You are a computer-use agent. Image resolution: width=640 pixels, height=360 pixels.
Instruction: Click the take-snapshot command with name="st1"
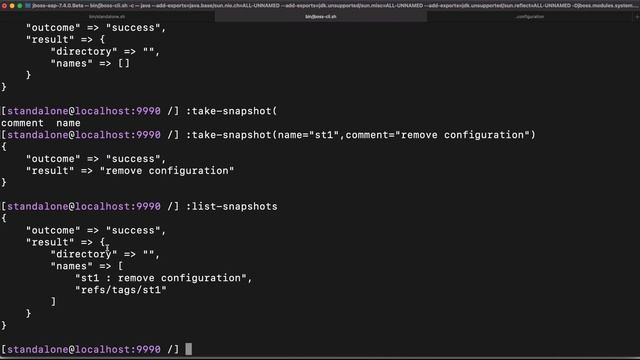click(x=360, y=135)
